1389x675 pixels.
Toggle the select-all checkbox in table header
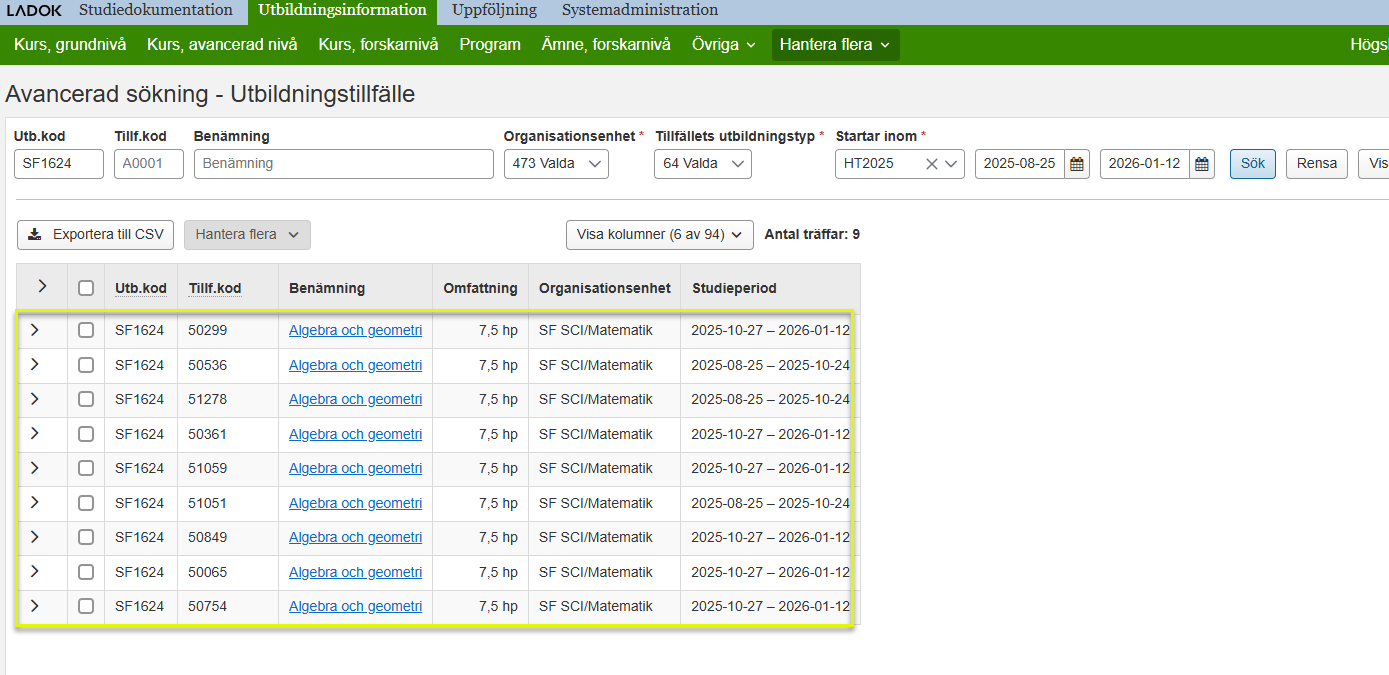[86, 288]
